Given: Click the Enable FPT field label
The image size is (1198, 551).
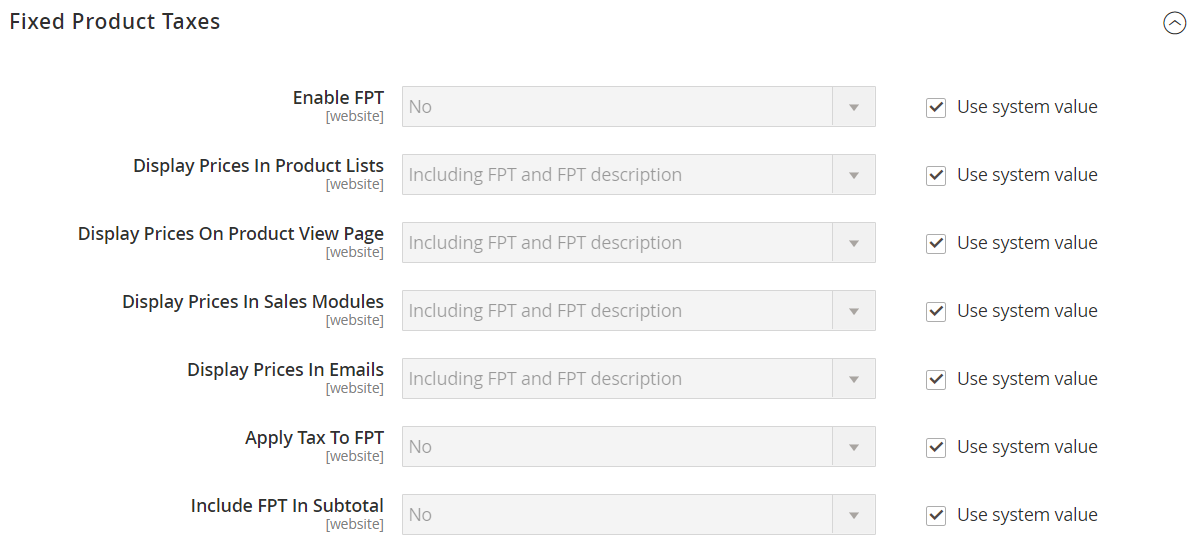Looking at the screenshot, I should [x=338, y=98].
